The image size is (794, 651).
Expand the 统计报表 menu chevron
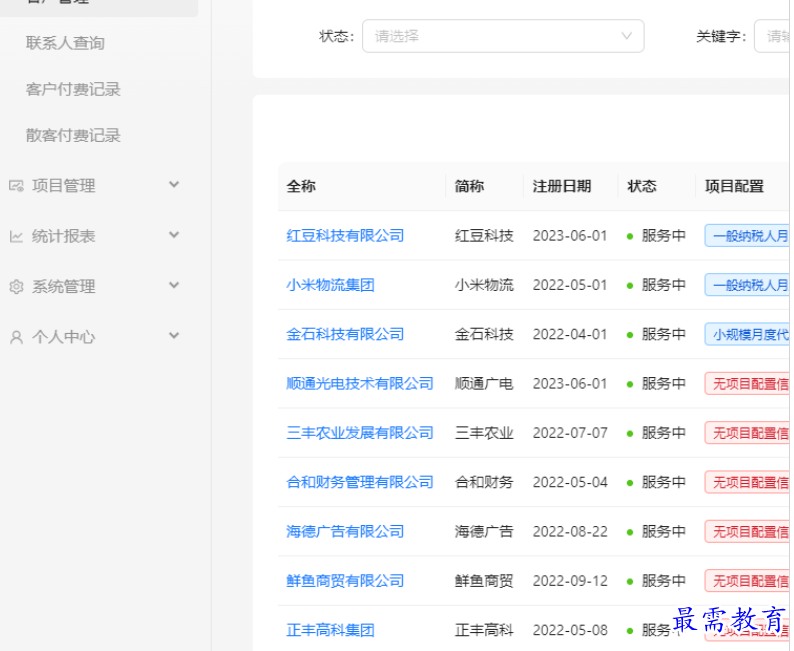coord(174,236)
